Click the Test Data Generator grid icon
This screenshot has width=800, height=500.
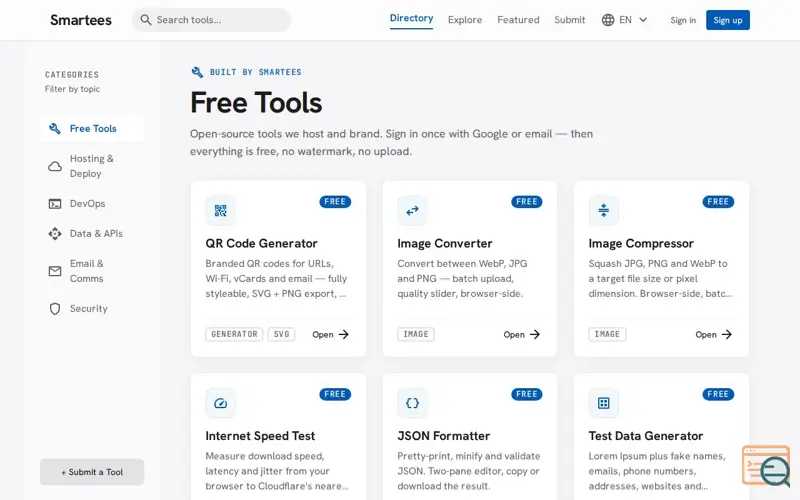tap(604, 403)
